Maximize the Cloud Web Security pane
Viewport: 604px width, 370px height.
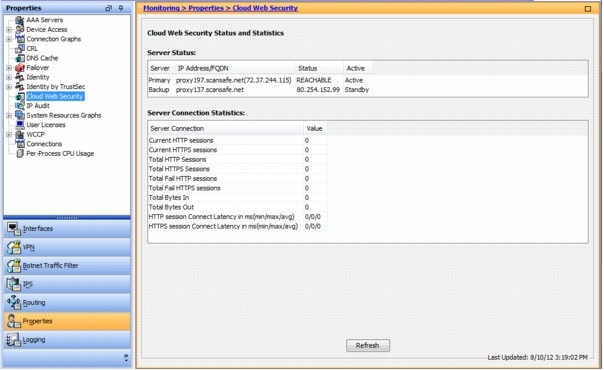point(588,8)
